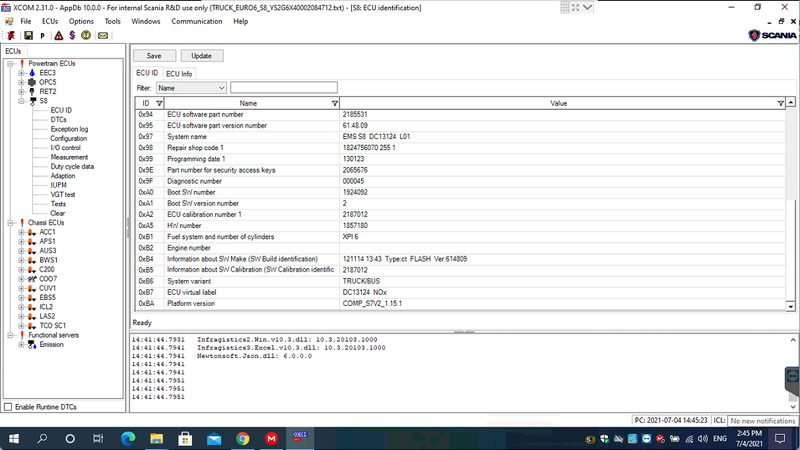Click the Windows Start button
This screenshot has width=800, height=450.
(x=14, y=439)
